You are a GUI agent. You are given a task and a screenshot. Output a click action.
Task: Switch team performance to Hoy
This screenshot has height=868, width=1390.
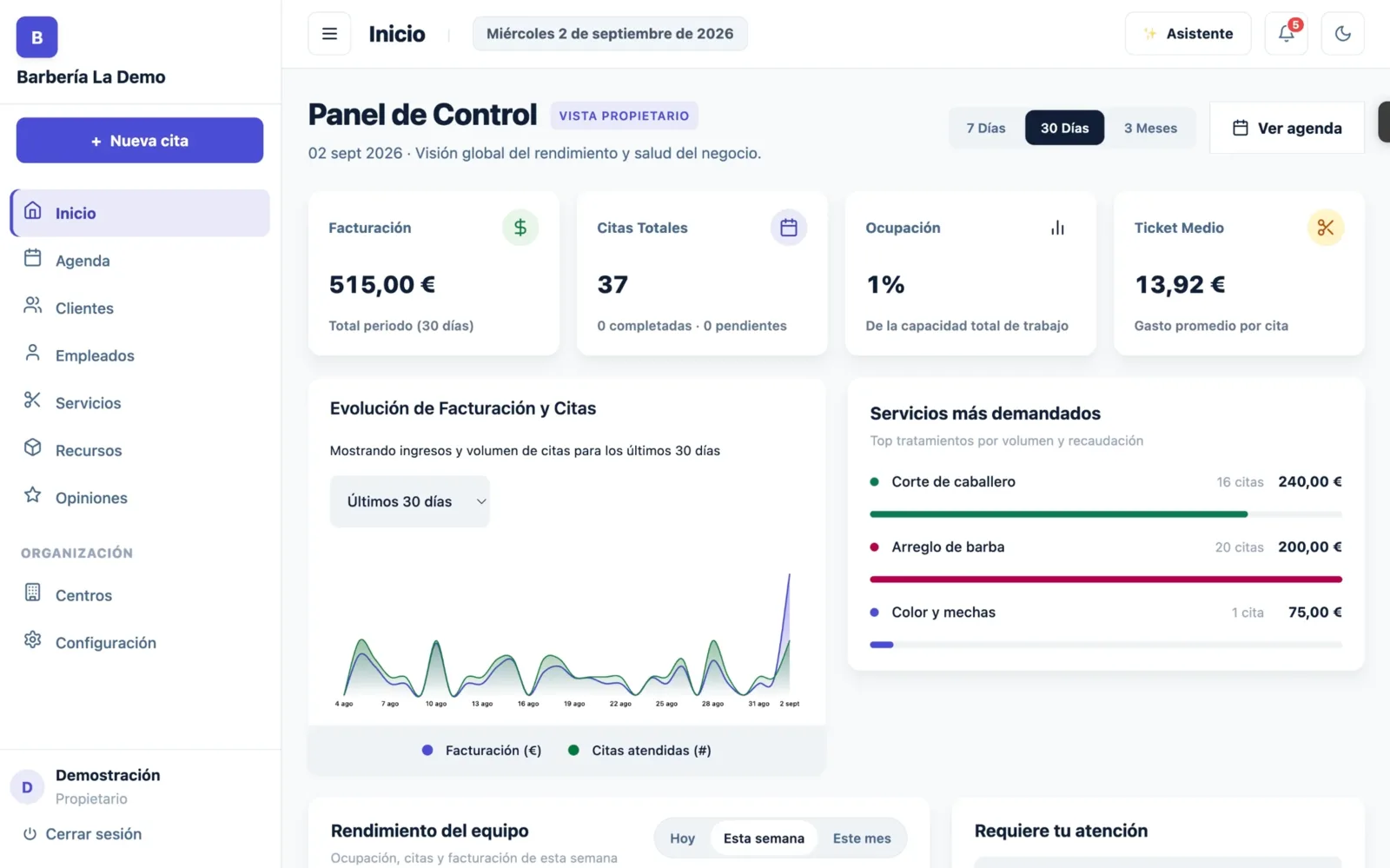coord(682,838)
